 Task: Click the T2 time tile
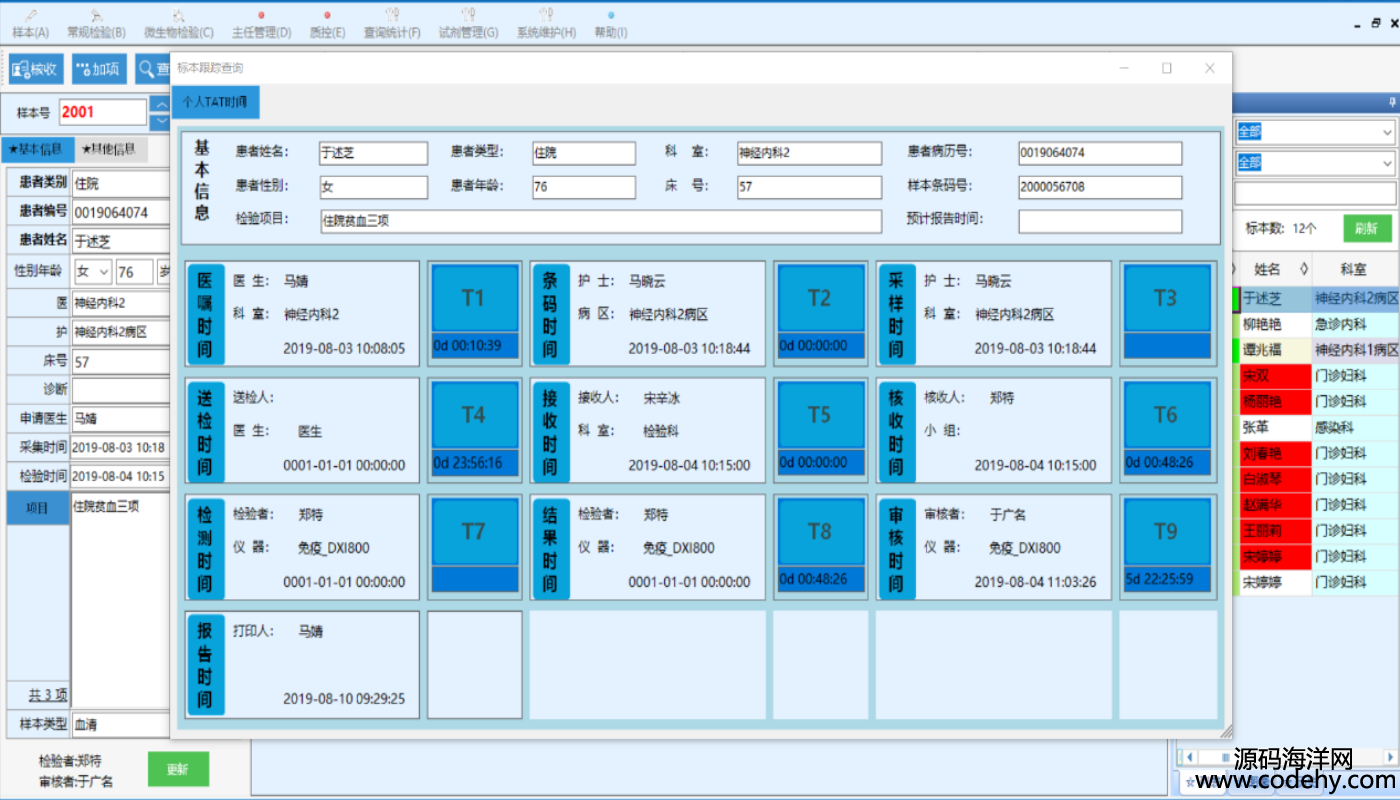click(x=820, y=299)
